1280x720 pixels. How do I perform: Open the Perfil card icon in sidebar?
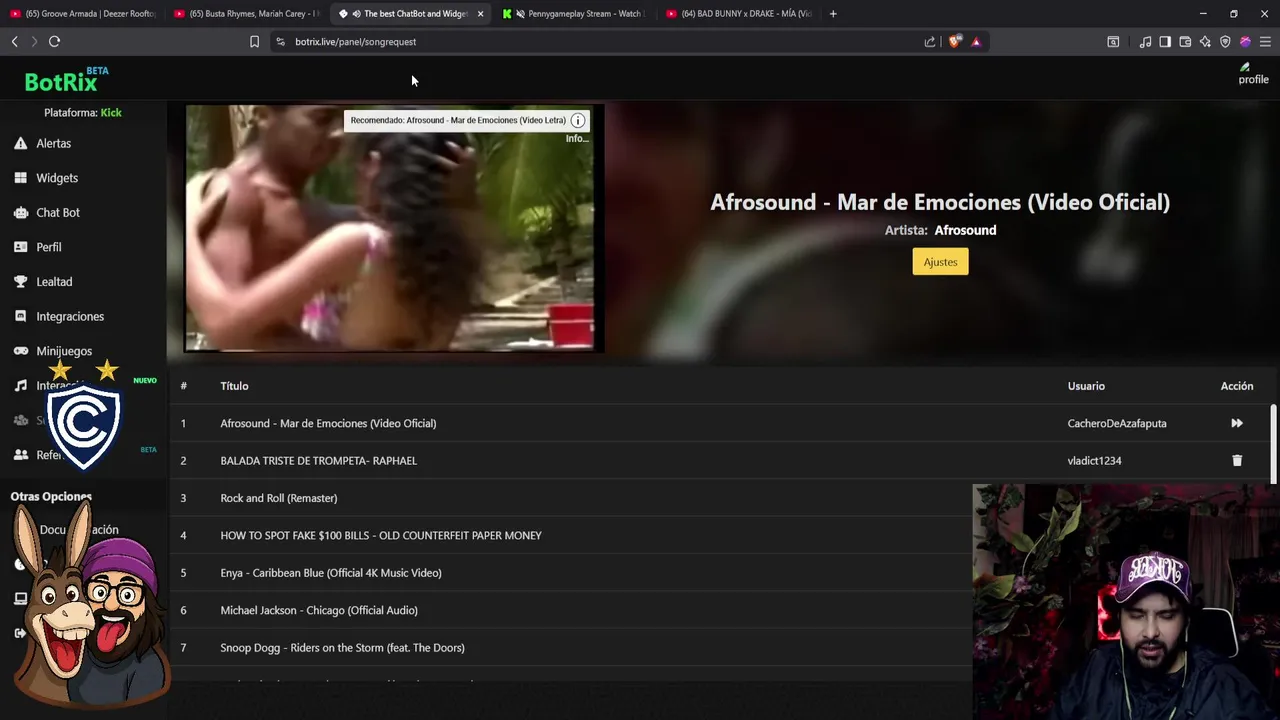(x=20, y=247)
